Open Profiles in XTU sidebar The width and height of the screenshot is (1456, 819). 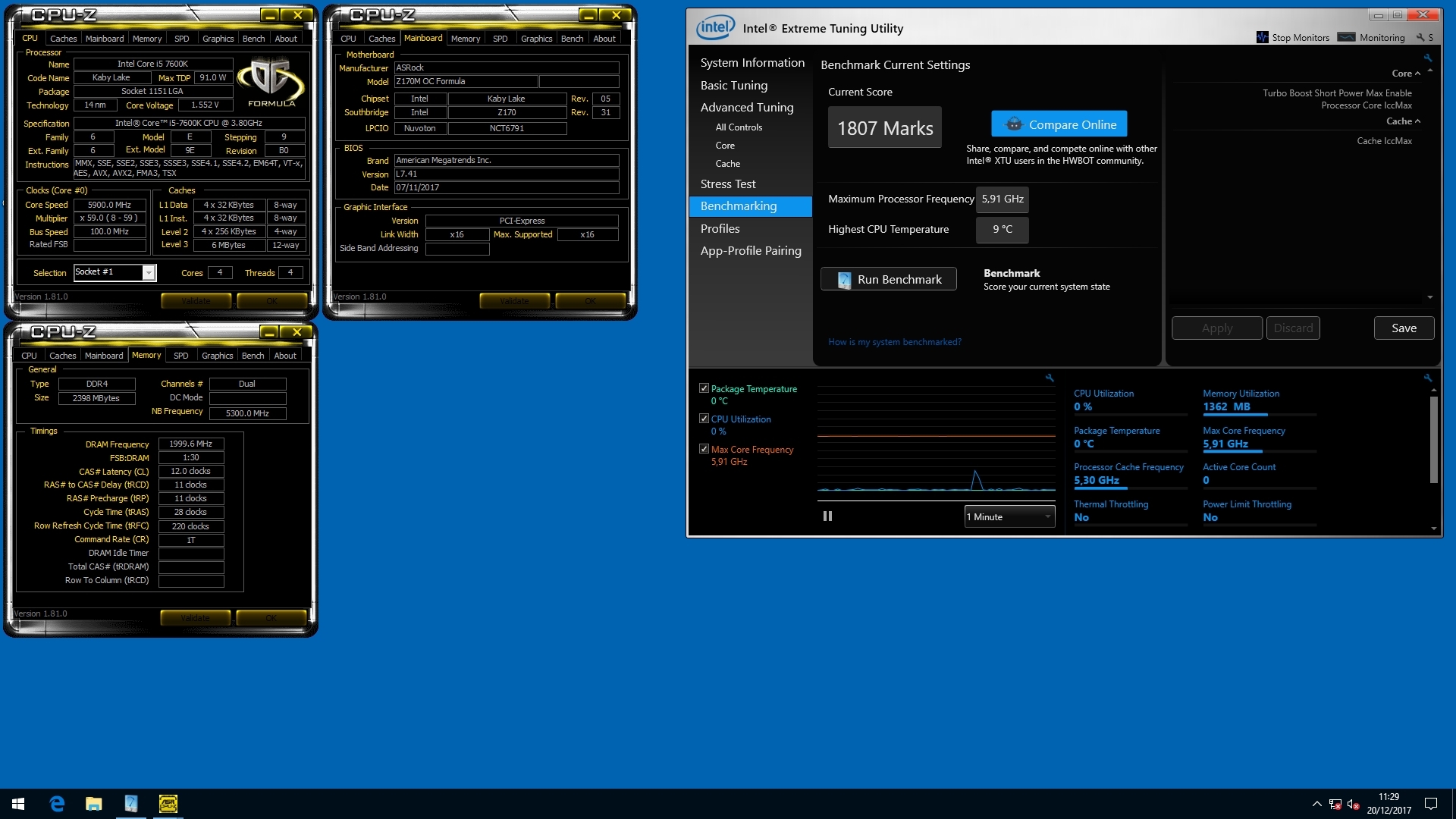(720, 229)
